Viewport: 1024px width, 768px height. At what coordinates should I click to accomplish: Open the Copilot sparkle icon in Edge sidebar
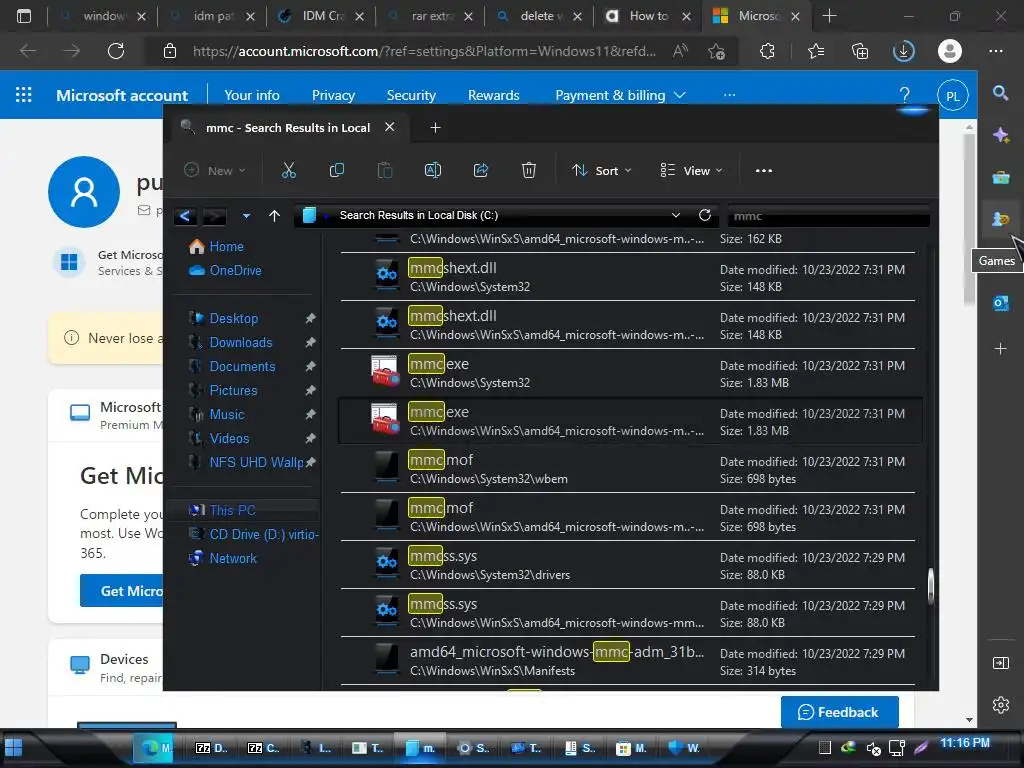click(x=1000, y=135)
